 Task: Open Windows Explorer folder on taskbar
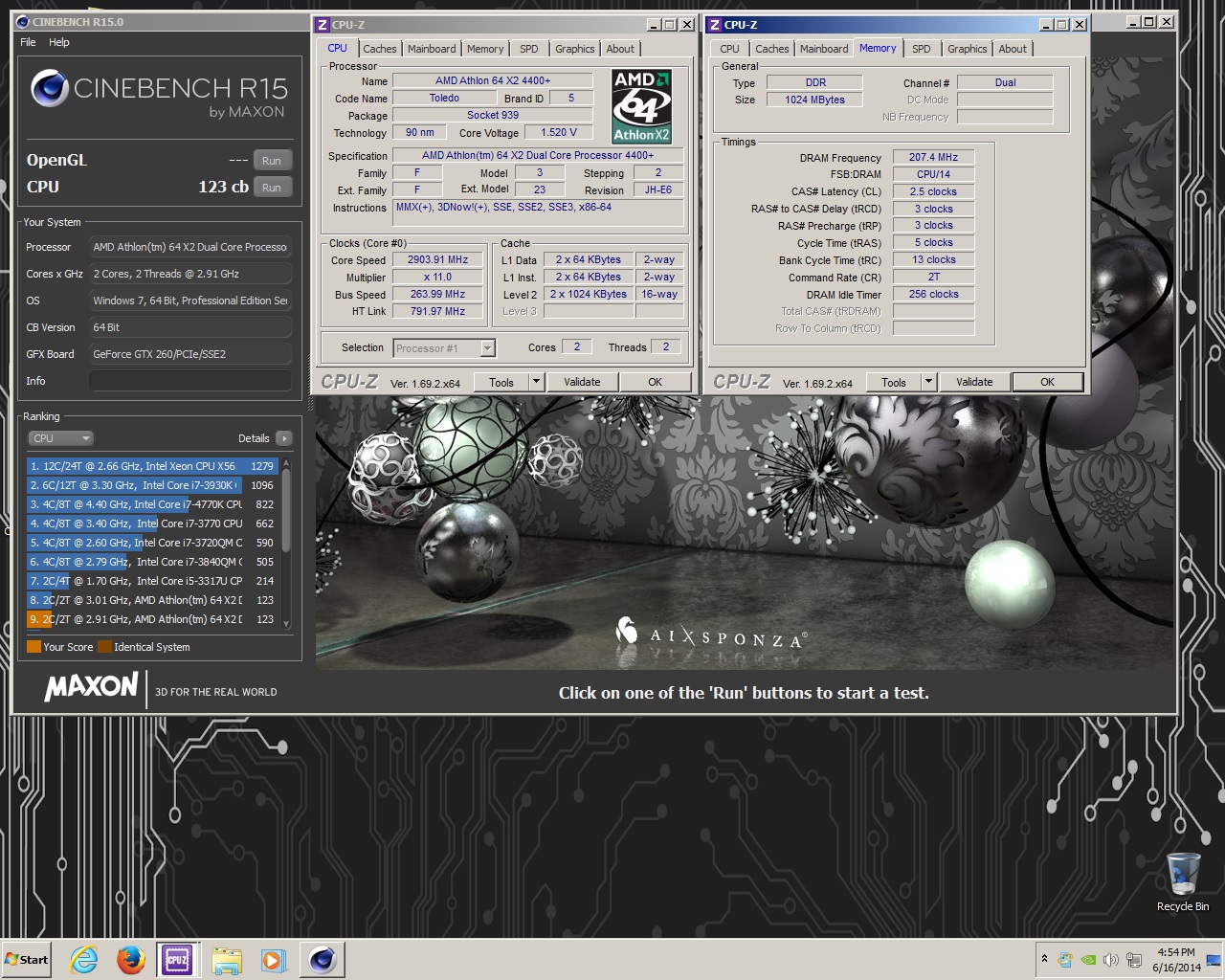tap(227, 960)
